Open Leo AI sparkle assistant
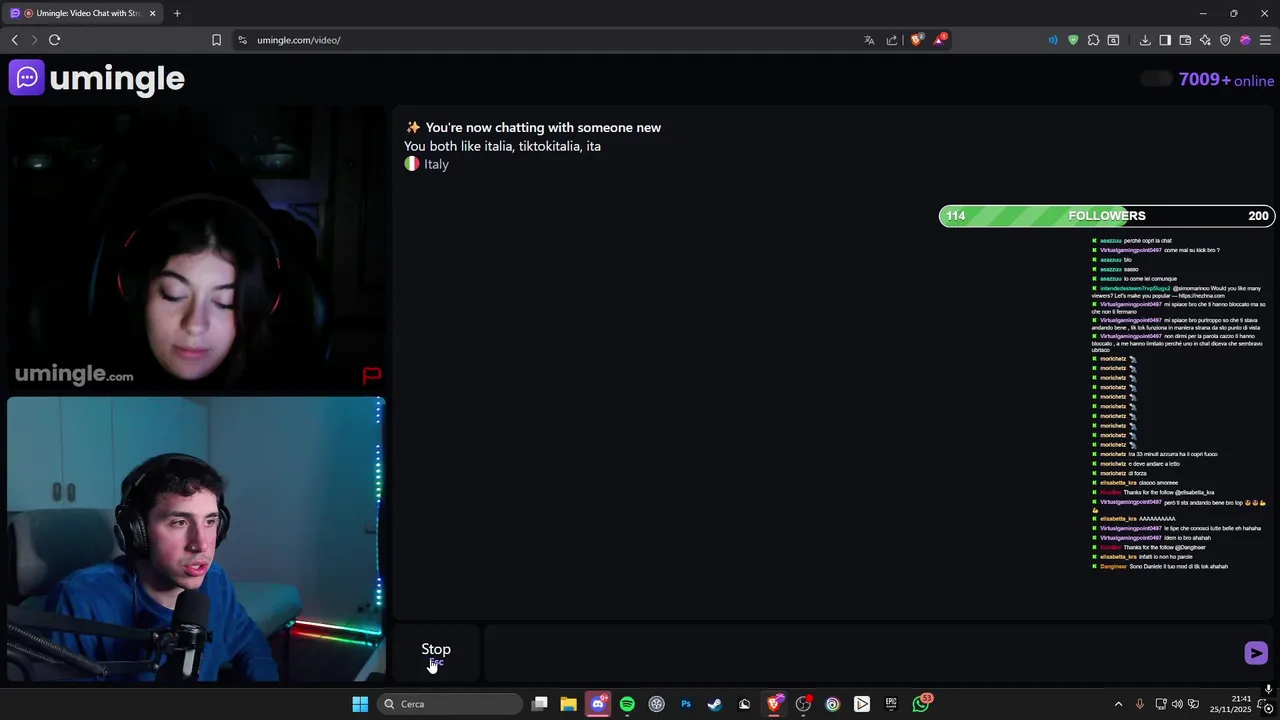 pyautogui.click(x=1205, y=40)
